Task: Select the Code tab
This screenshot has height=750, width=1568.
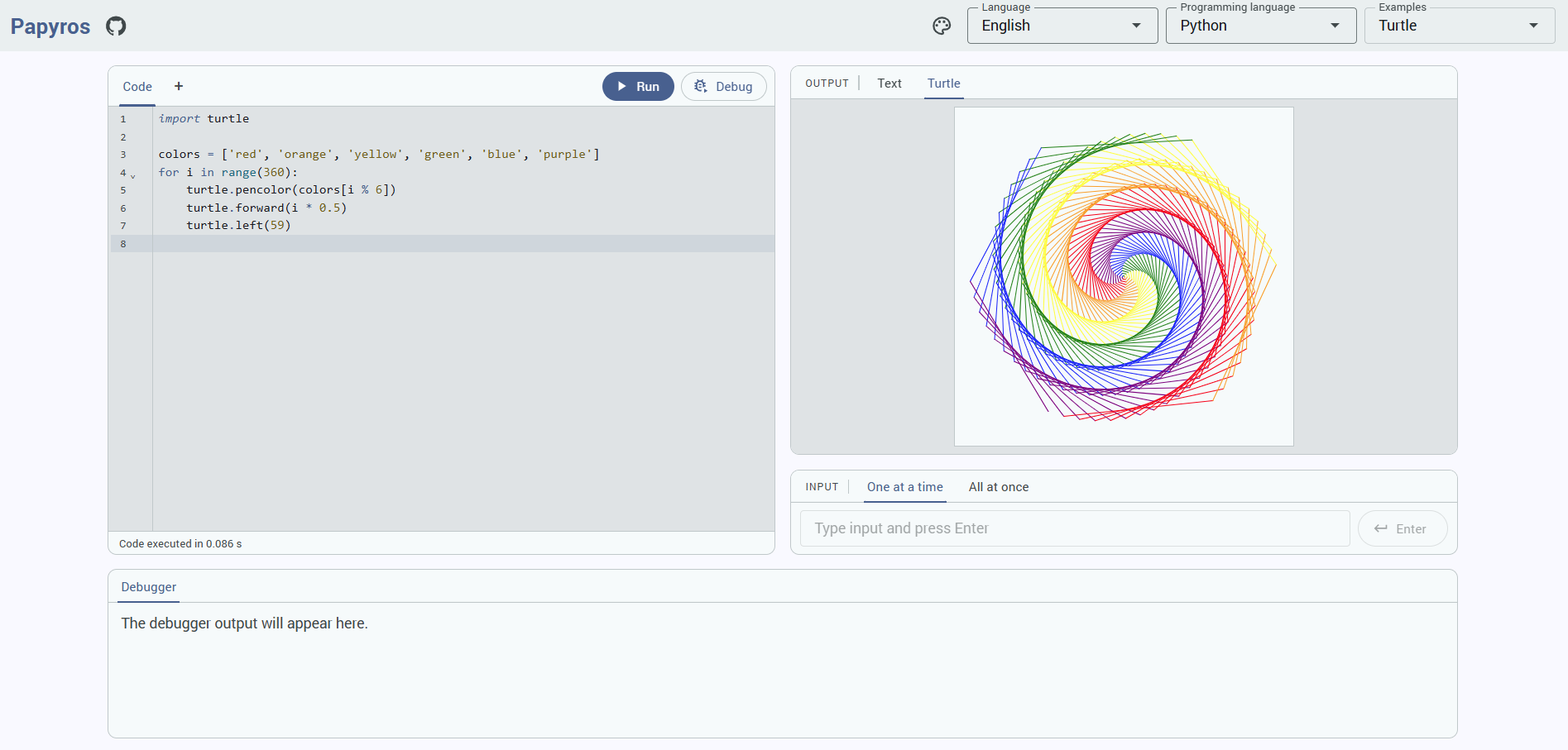Action: click(137, 87)
